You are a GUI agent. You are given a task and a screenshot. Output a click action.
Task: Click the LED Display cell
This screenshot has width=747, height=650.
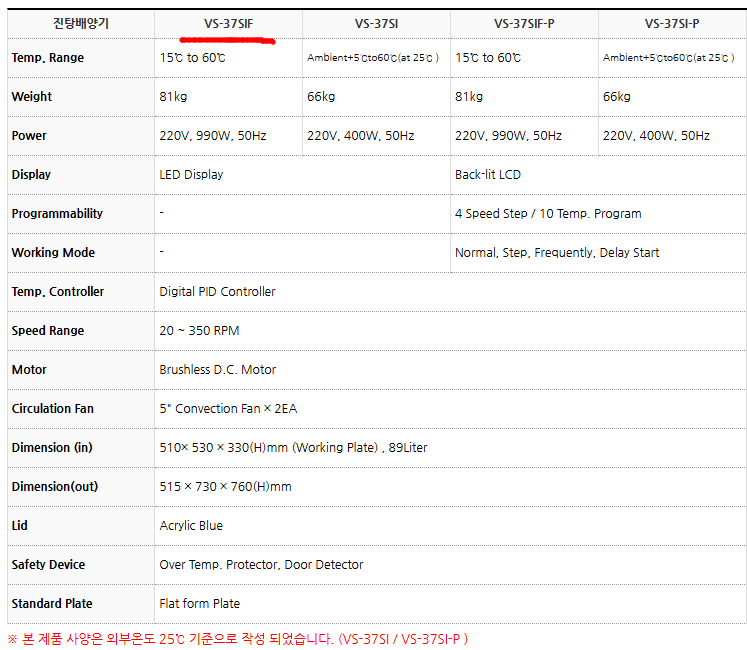192,175
